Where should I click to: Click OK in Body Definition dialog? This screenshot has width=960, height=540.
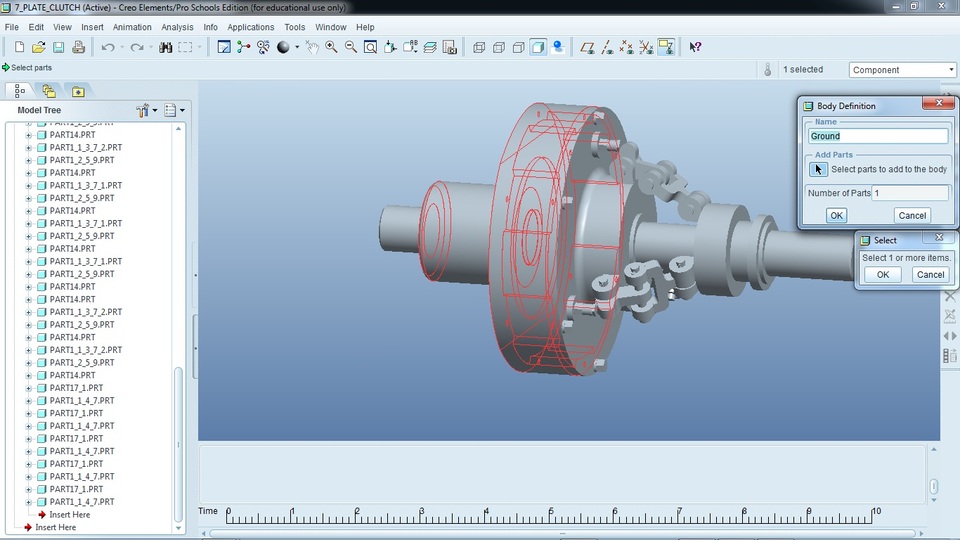836,215
